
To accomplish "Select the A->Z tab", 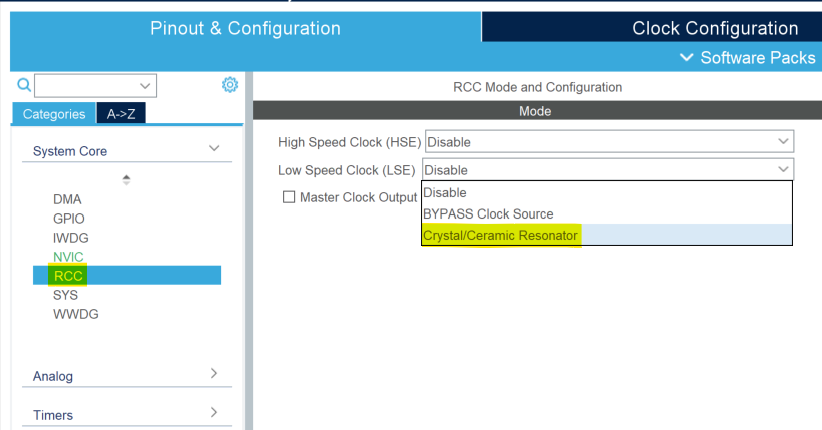I will click(x=121, y=114).
